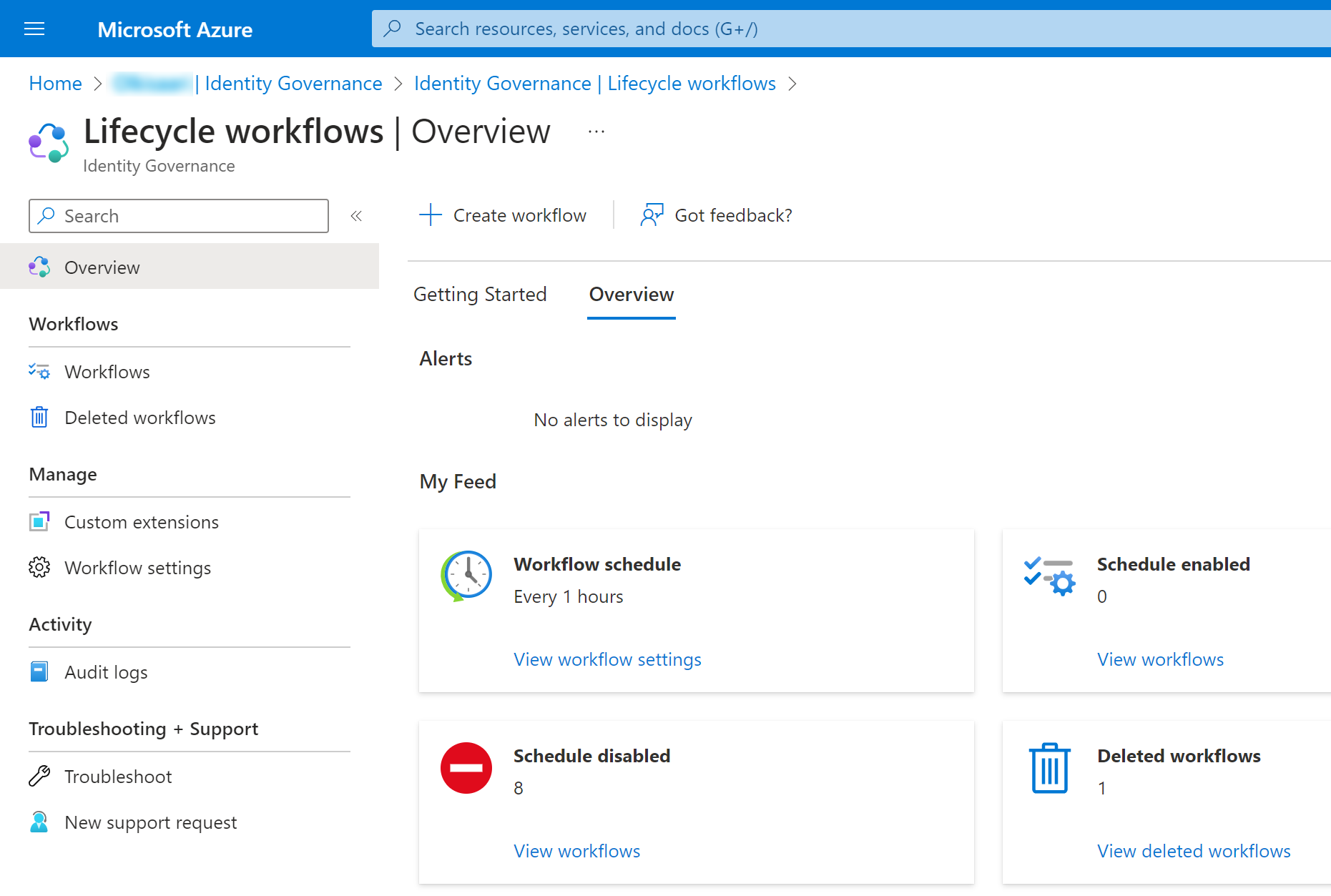Click the Lifecycle workflows header icon
The width and height of the screenshot is (1331, 896).
click(x=49, y=142)
